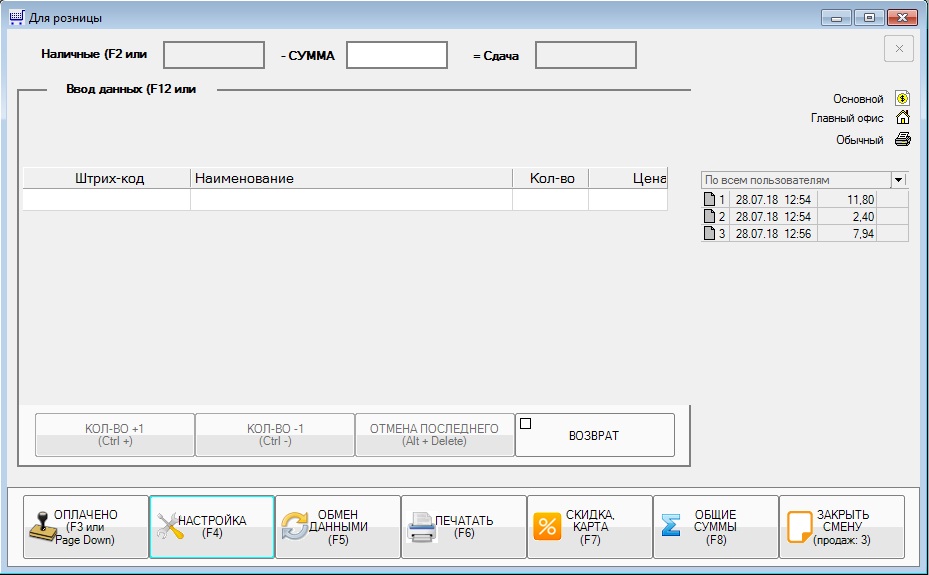929x575 pixels.
Task: Click the Кол-во column header
Action: (x=550, y=178)
